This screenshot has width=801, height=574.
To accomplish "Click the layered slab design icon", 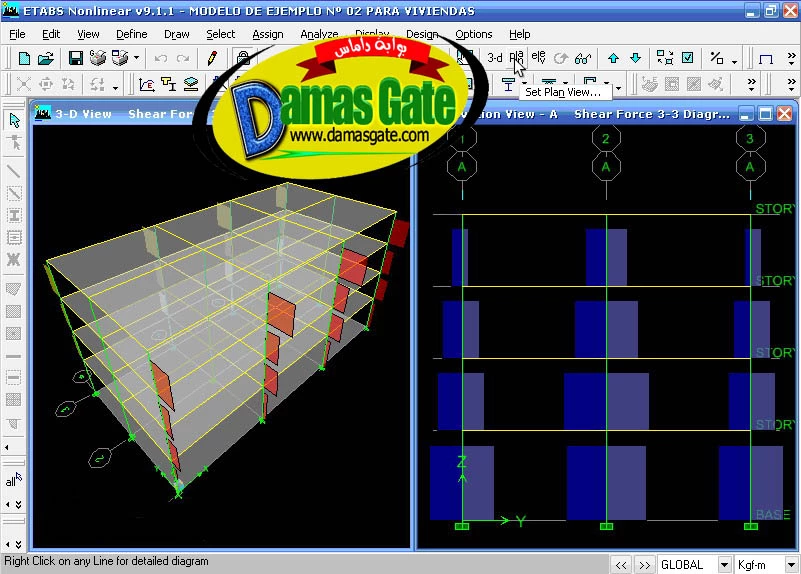I will coord(191,84).
